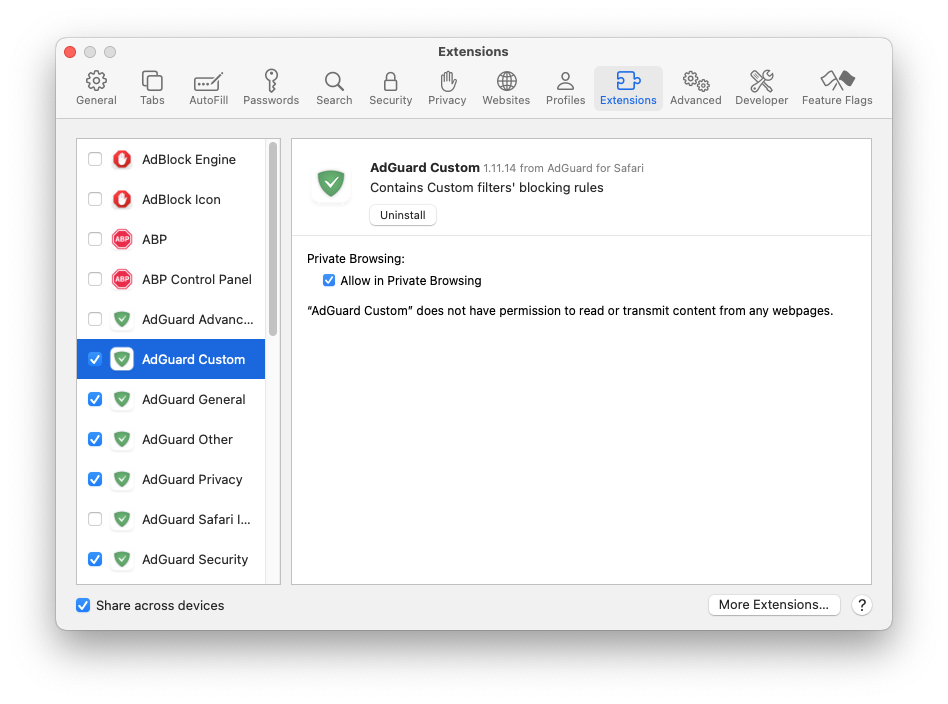Open AutoFill settings
The width and height of the screenshot is (948, 704).
pos(209,88)
